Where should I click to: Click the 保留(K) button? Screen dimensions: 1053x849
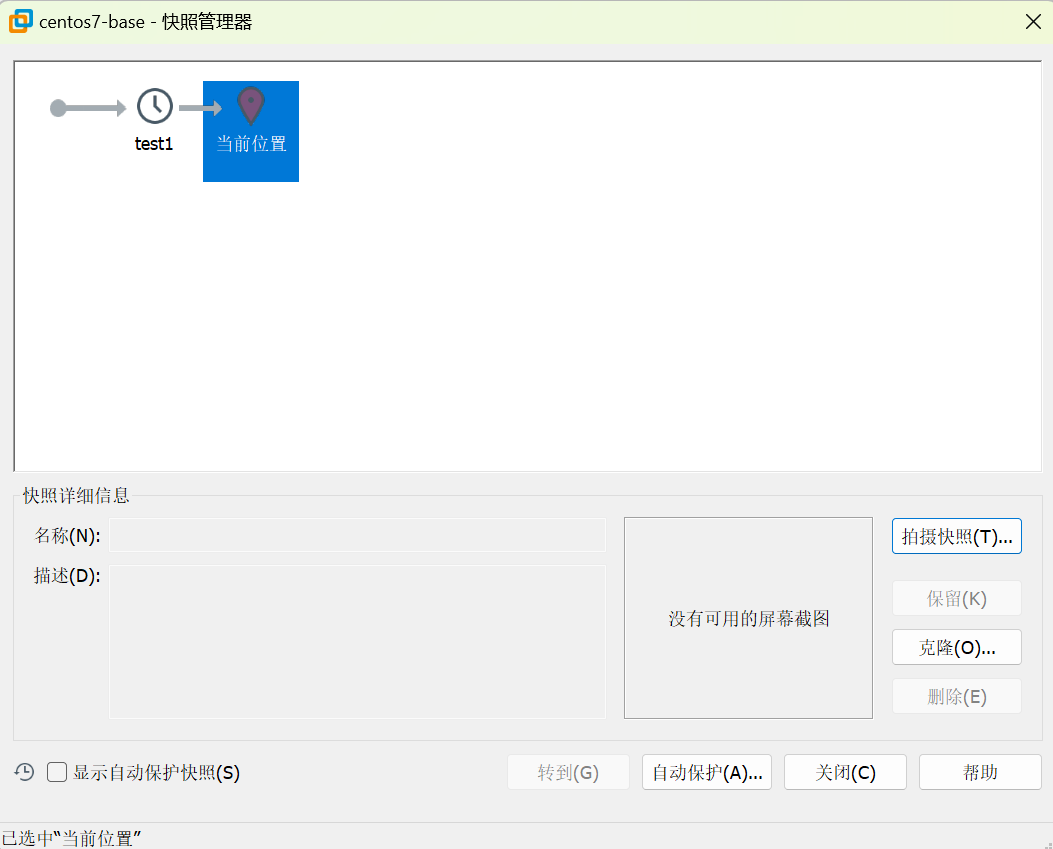956,598
